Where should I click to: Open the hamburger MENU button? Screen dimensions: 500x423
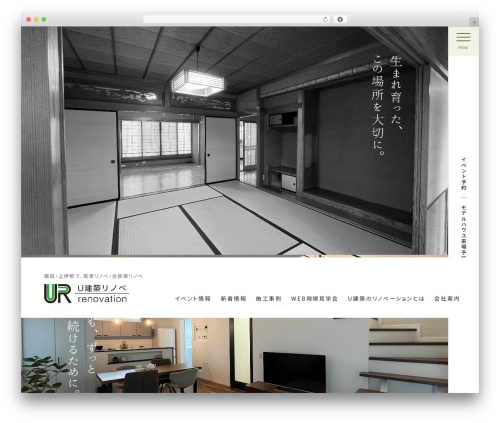pyautogui.click(x=463, y=41)
